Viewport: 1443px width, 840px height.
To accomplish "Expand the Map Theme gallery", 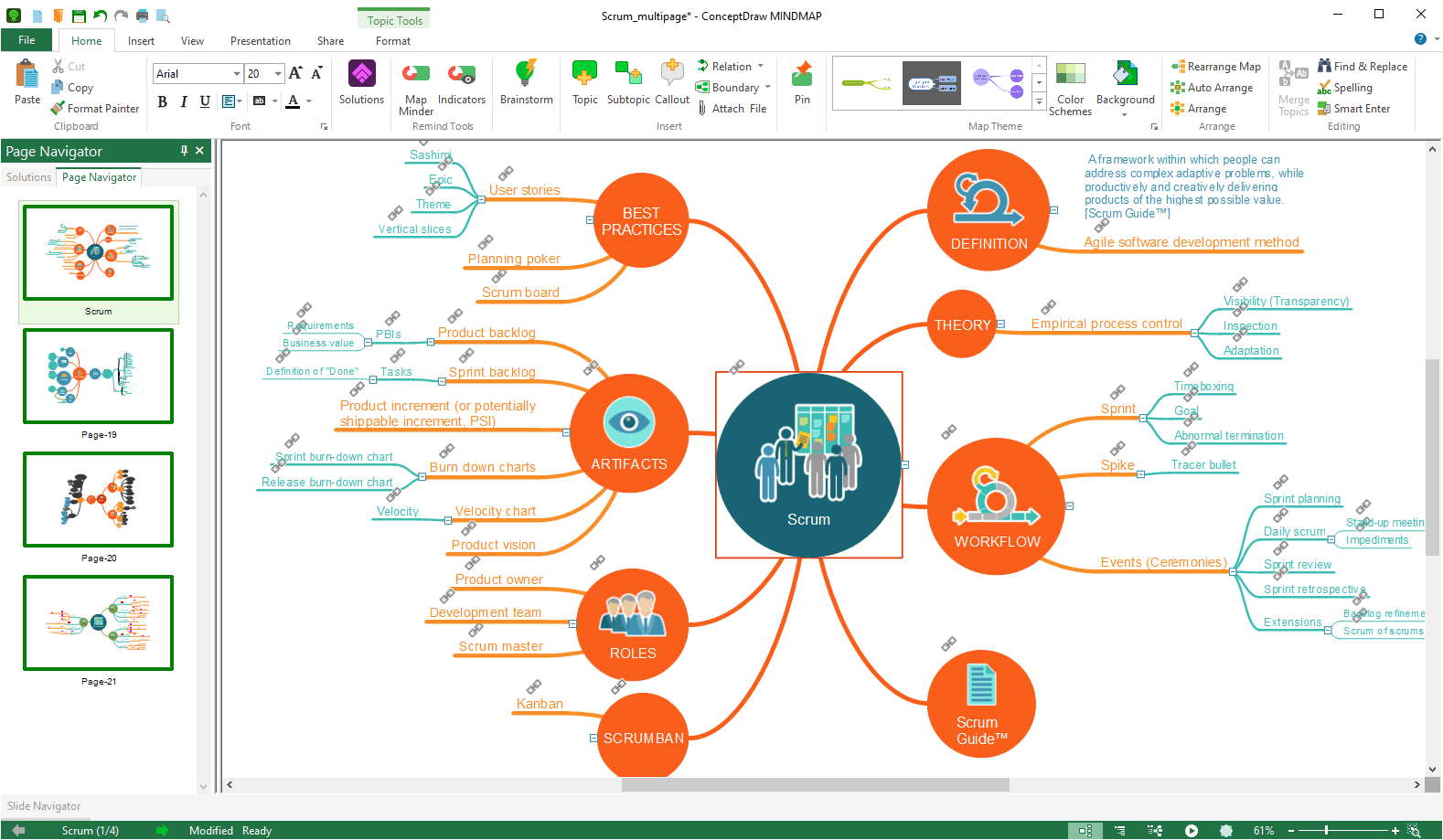I will coord(1039,101).
